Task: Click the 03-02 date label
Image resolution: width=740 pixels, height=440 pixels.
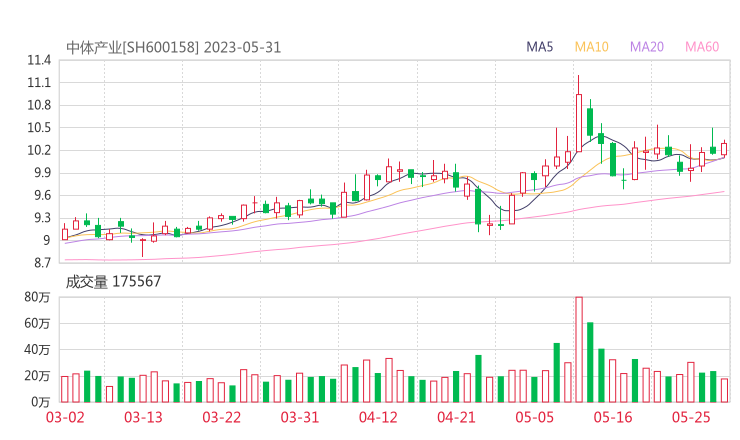Action: pyautogui.click(x=65, y=417)
